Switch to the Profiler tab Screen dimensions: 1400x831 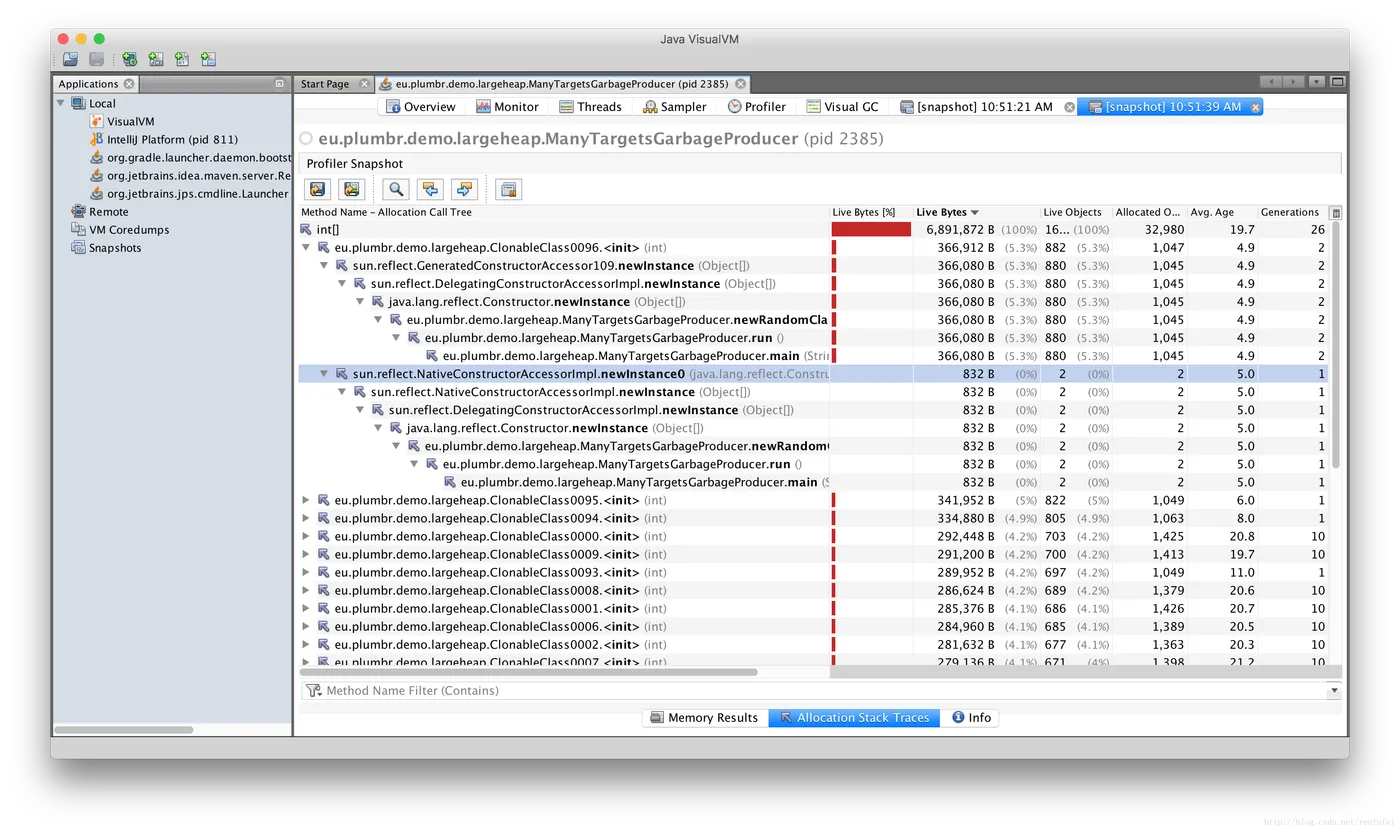tap(757, 107)
